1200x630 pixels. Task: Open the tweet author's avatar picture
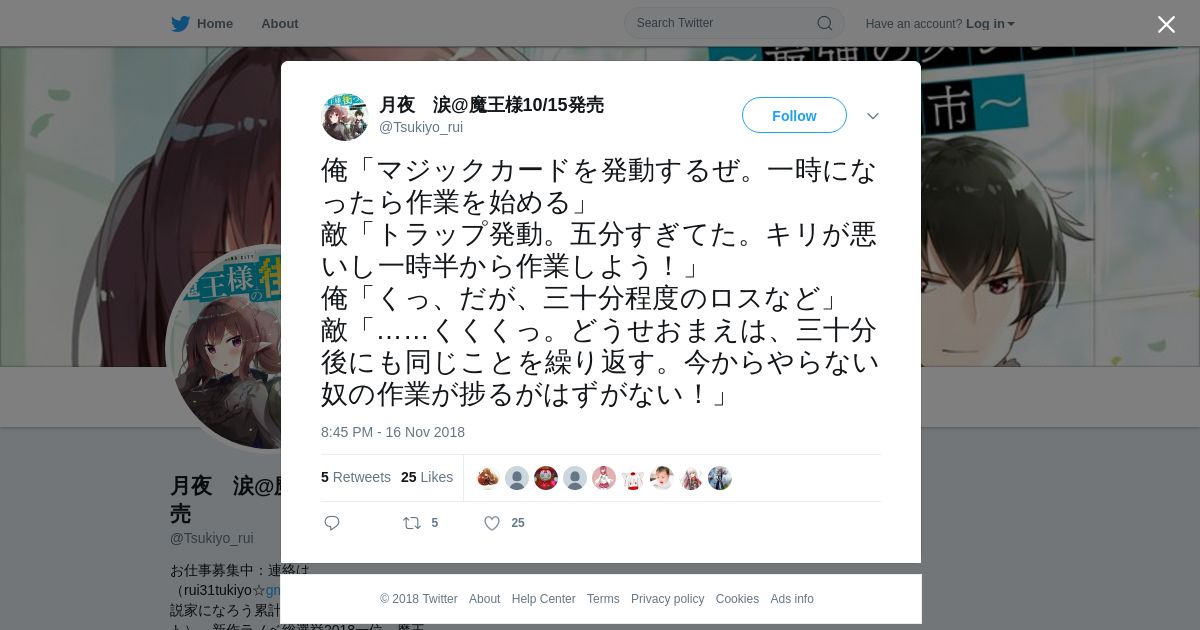click(345, 117)
